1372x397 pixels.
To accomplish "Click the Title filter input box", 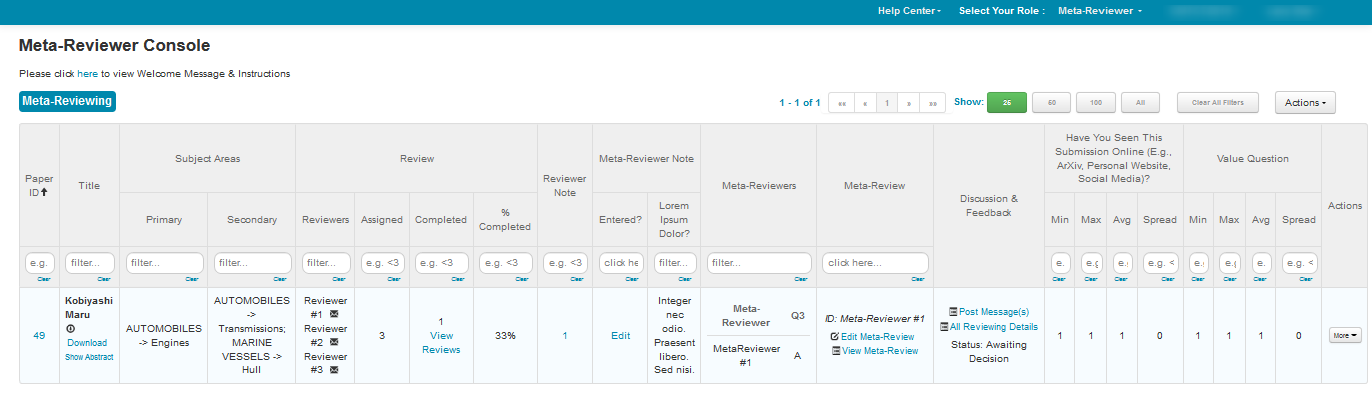I will (x=89, y=263).
